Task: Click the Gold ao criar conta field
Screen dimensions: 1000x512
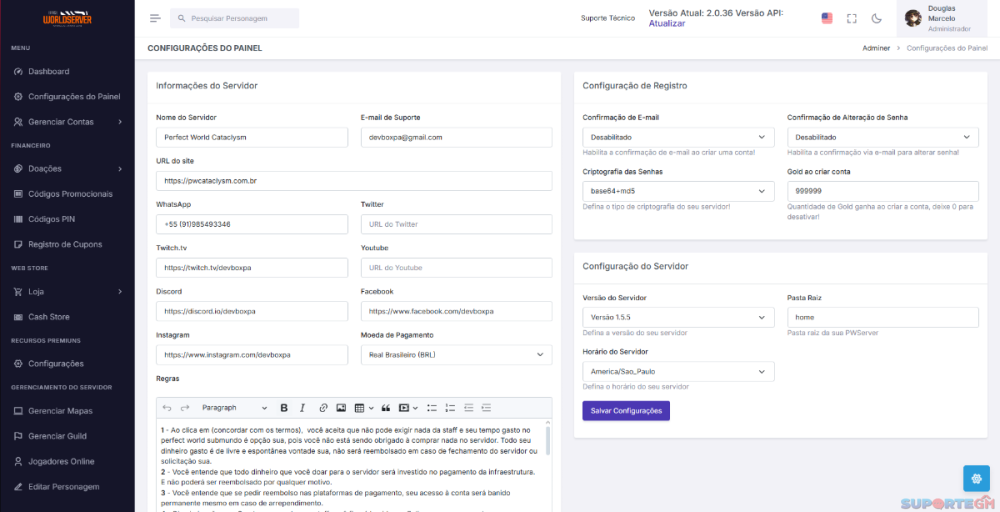Action: (882, 191)
